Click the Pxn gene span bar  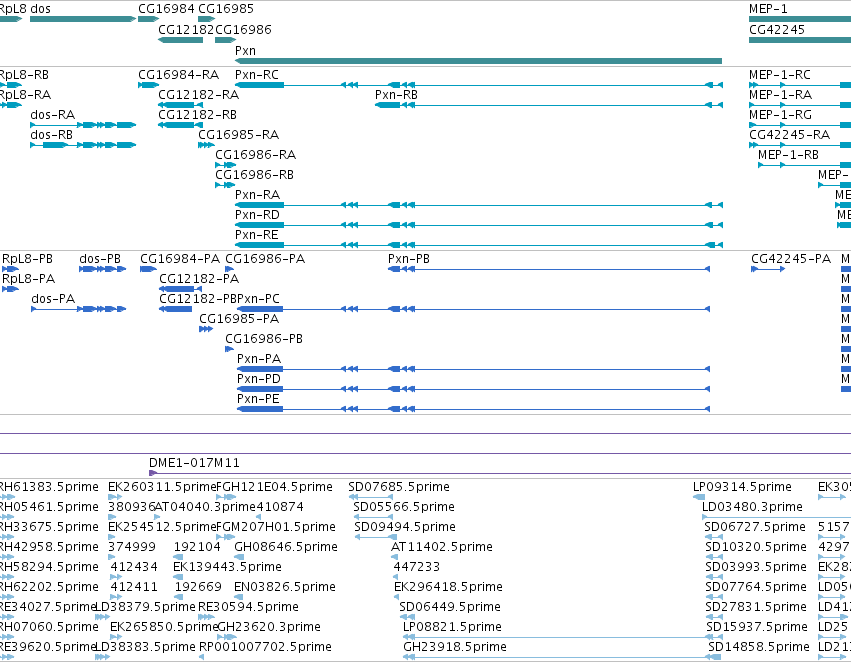pos(478,61)
